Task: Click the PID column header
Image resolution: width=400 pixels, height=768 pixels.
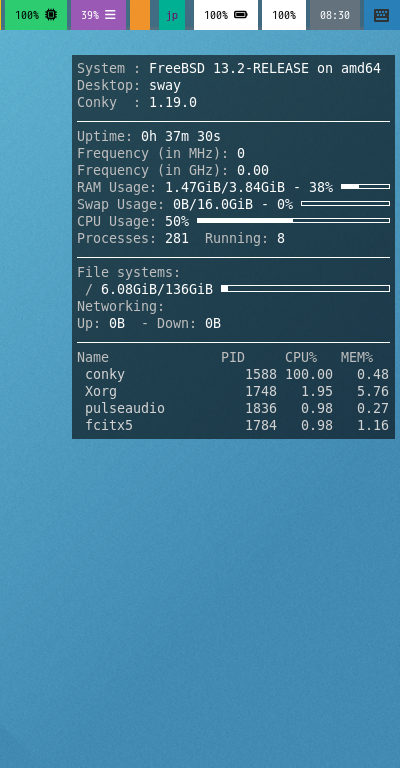Action: coord(233,358)
